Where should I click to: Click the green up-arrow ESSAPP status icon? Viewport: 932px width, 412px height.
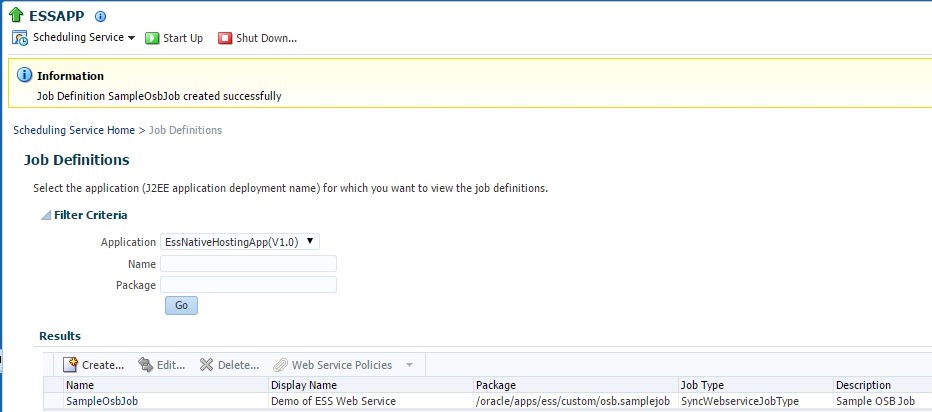pyautogui.click(x=16, y=16)
